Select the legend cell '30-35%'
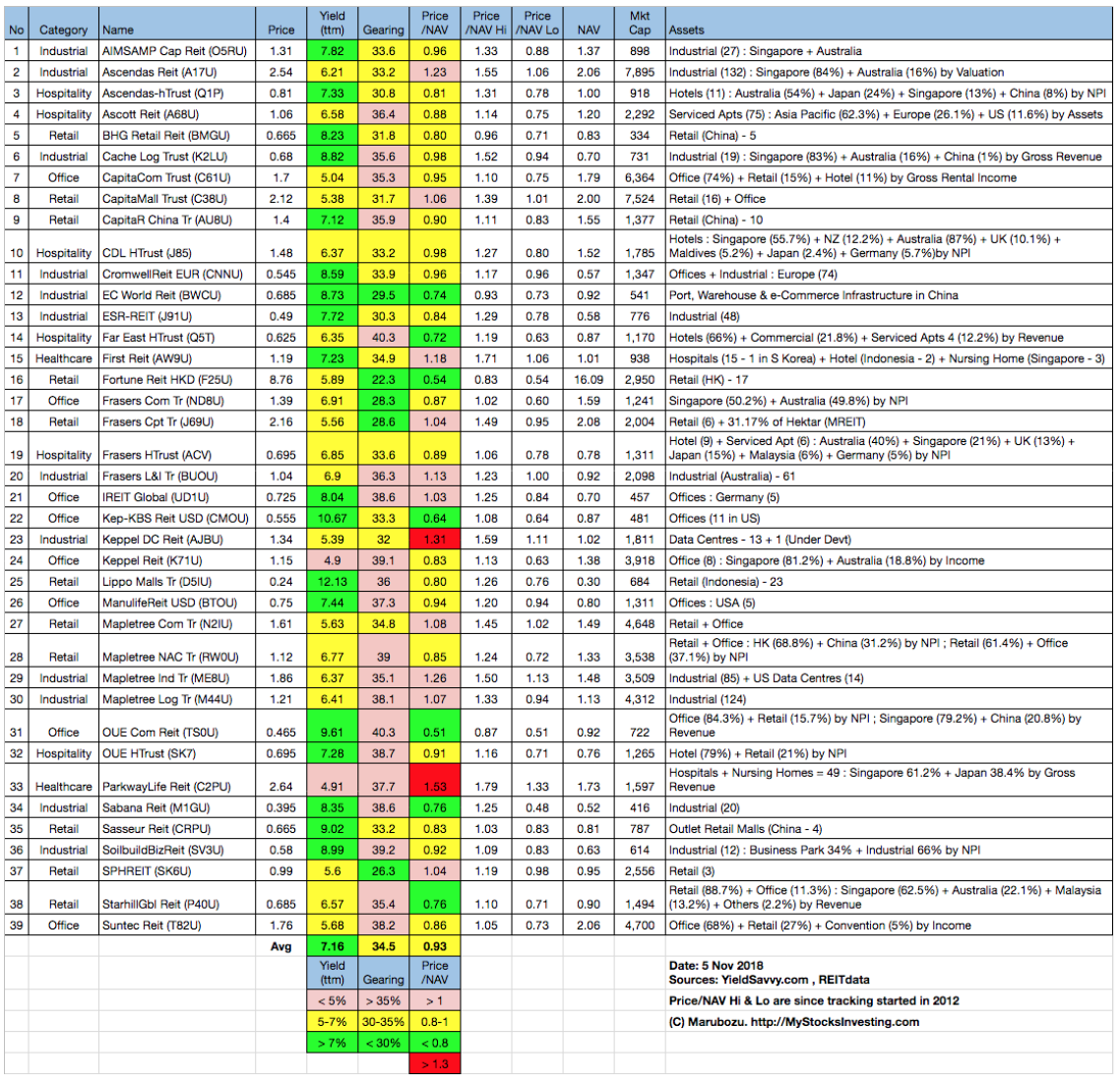 384,1022
